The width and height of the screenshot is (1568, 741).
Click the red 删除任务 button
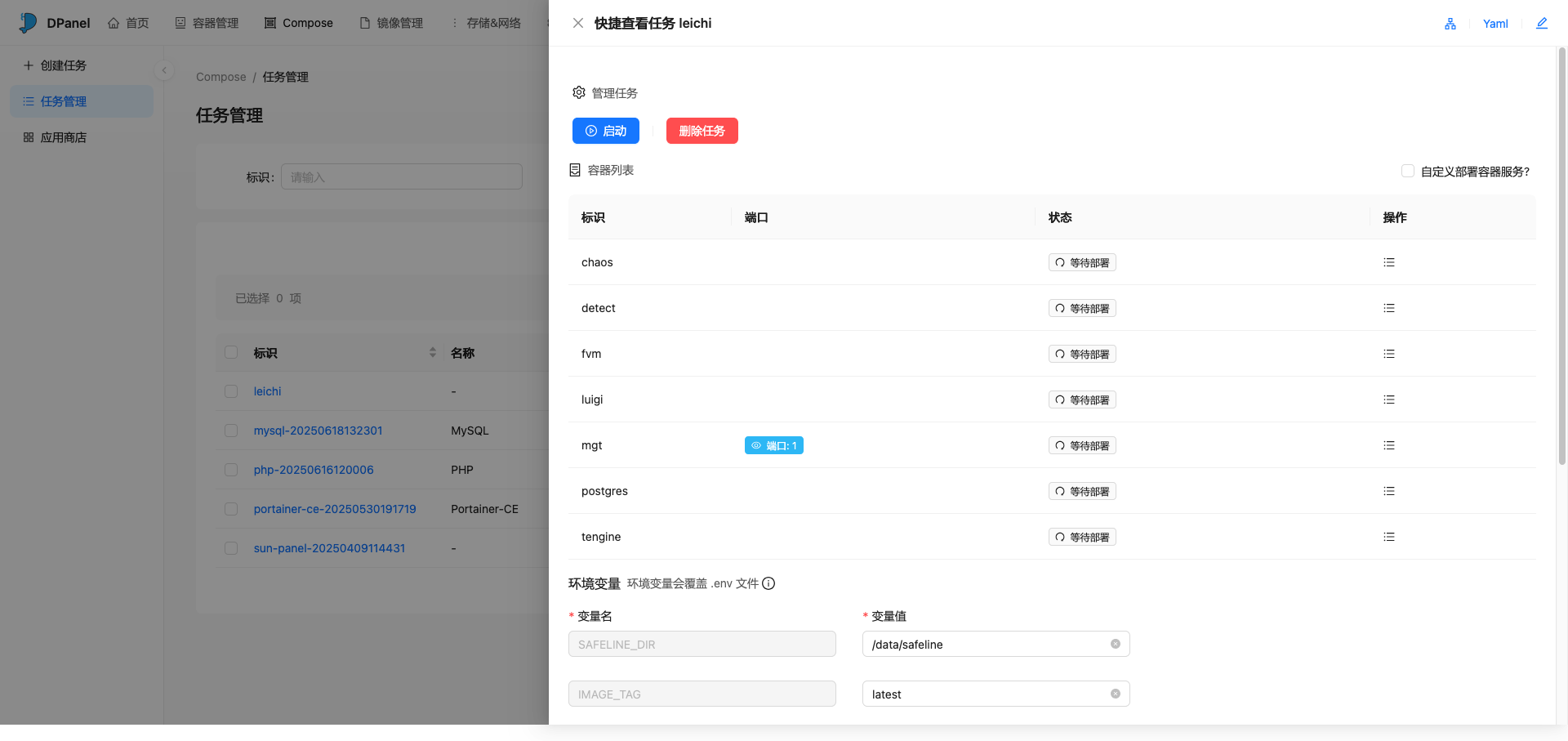702,131
